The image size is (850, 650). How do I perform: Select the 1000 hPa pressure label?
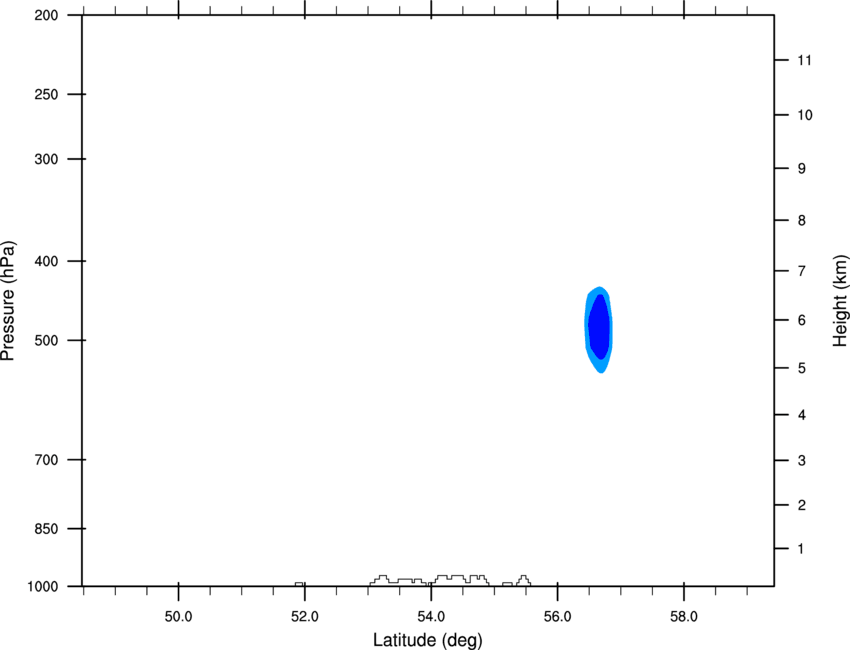[x=42, y=587]
